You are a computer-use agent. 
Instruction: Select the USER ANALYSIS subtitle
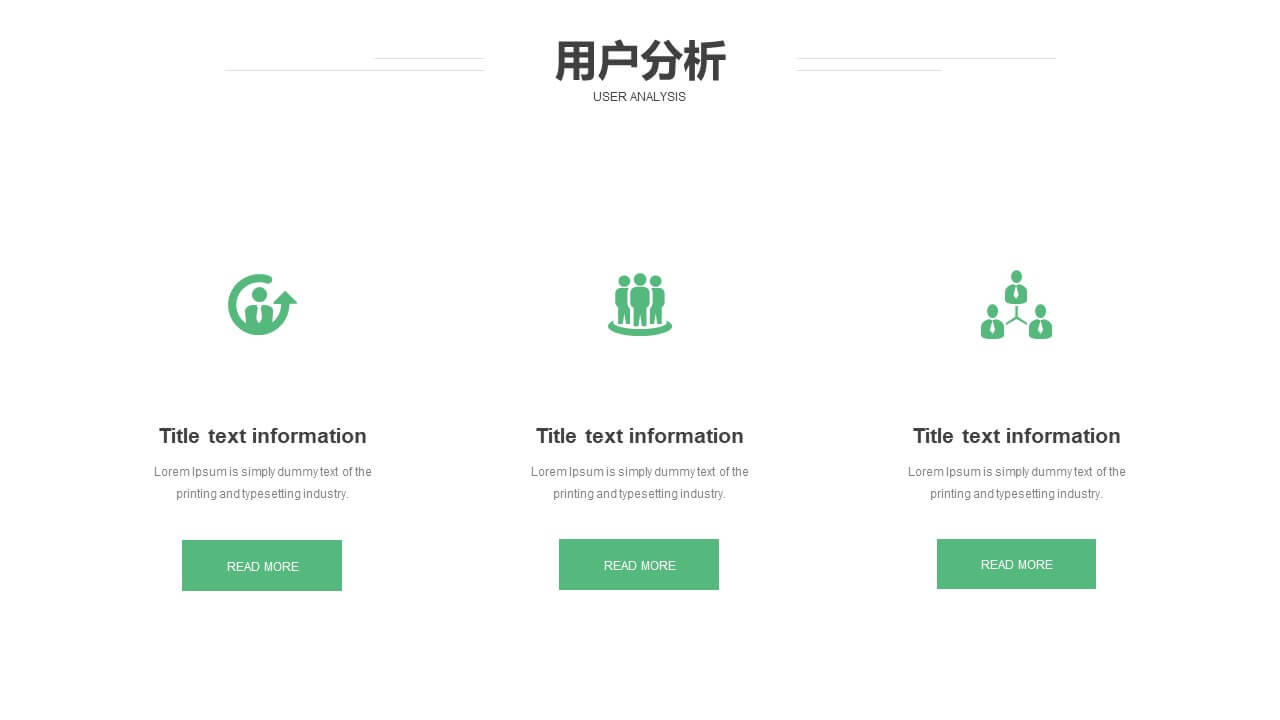[639, 97]
